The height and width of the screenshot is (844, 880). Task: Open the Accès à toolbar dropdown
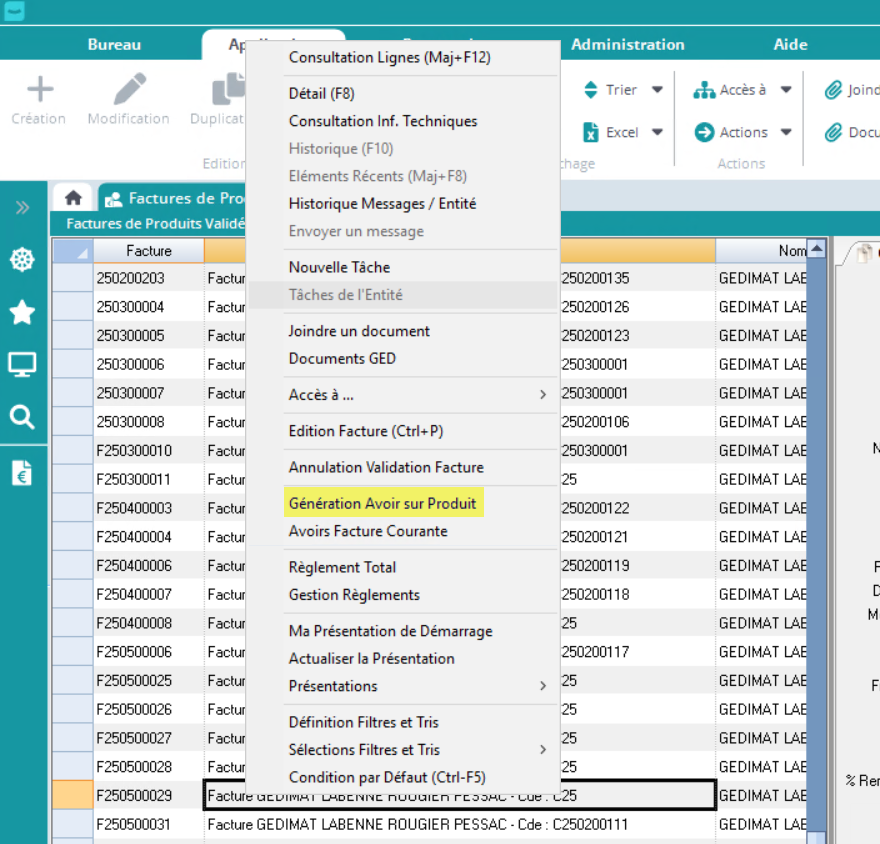[x=786, y=90]
